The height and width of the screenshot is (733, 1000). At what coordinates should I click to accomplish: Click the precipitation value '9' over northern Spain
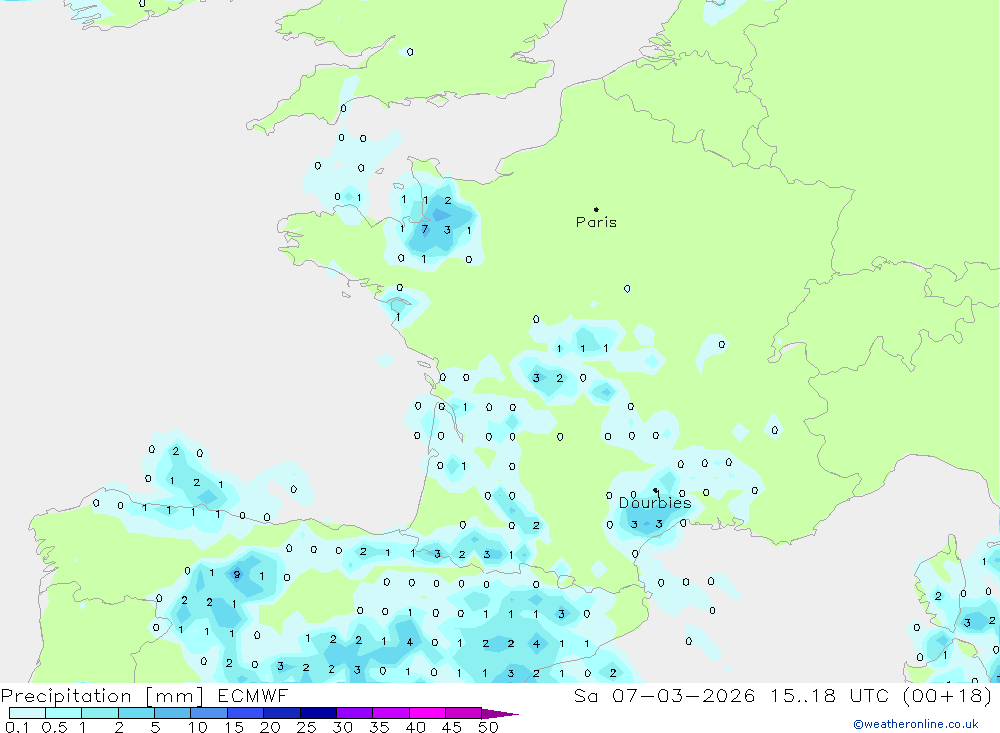tap(237, 575)
